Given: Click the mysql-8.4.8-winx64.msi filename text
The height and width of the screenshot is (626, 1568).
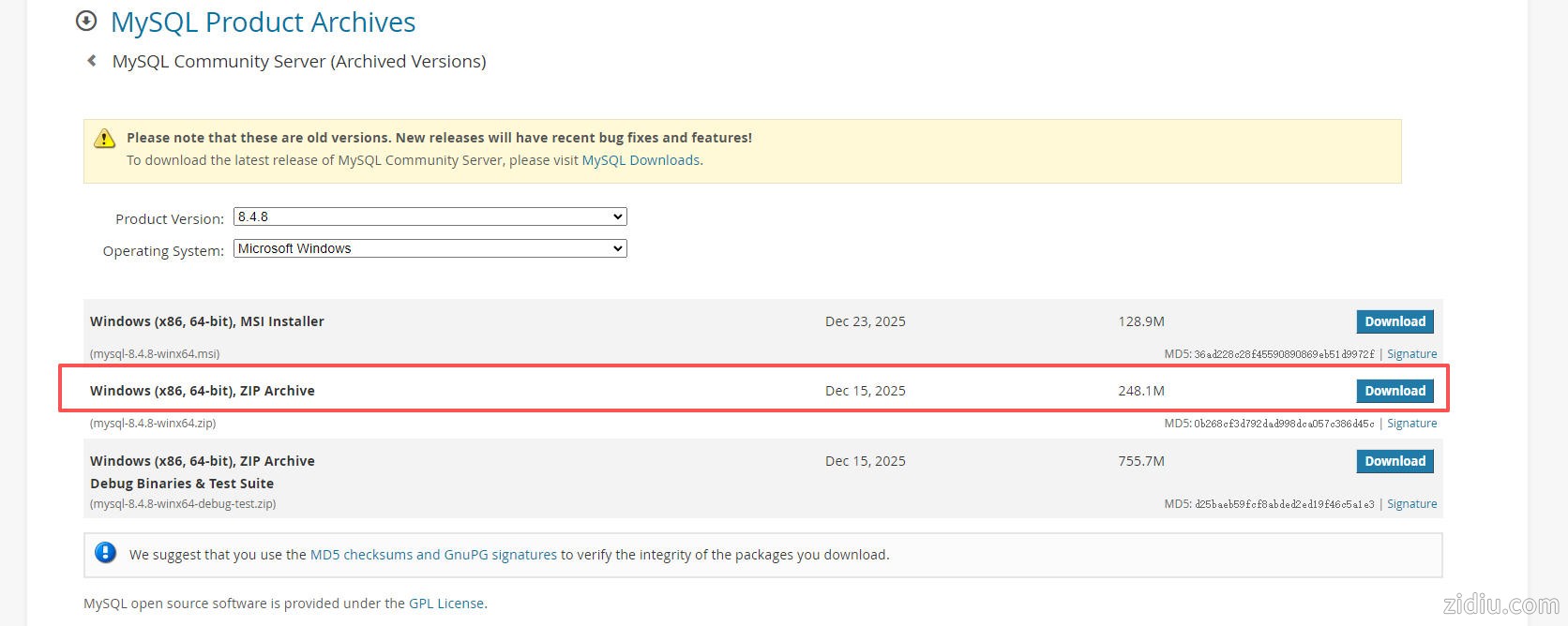Looking at the screenshot, I should coord(155,354).
